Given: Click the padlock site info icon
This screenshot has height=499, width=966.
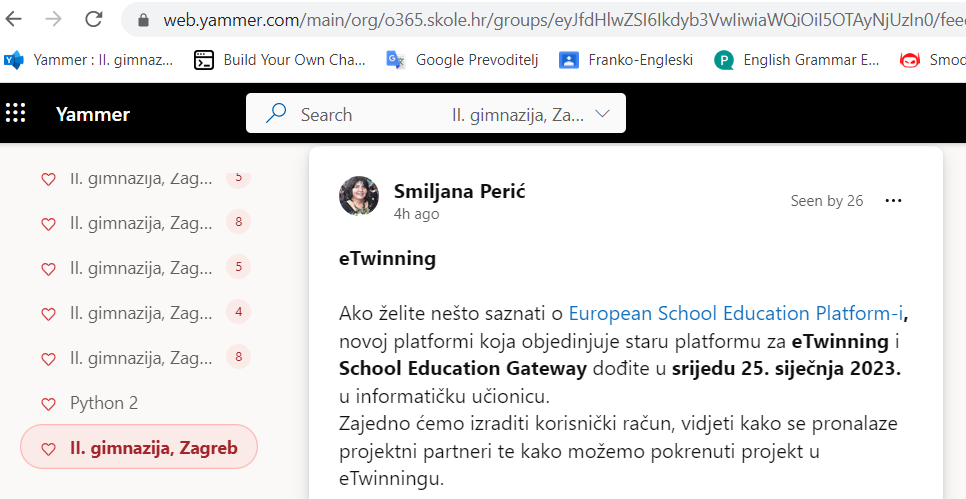Looking at the screenshot, I should [144, 20].
